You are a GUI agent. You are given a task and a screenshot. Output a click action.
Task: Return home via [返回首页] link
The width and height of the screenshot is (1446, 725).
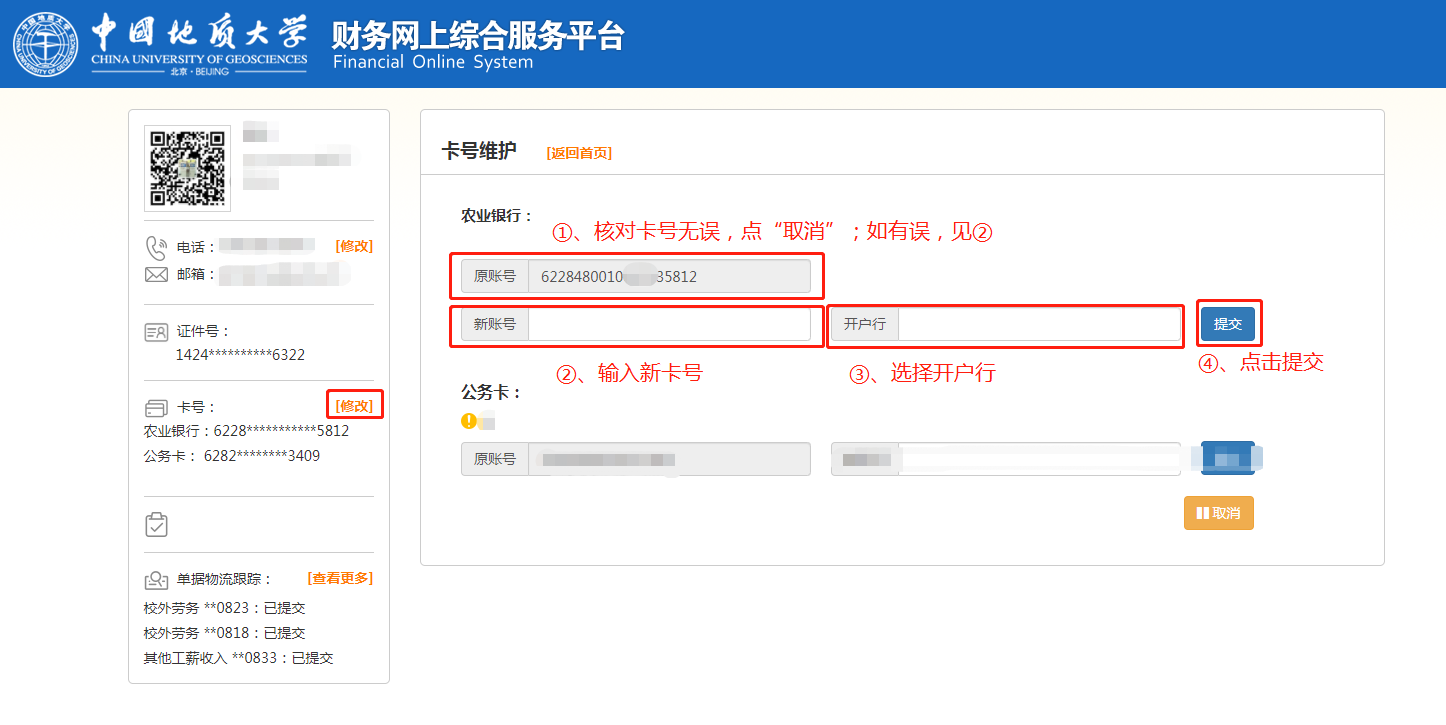coord(579,153)
